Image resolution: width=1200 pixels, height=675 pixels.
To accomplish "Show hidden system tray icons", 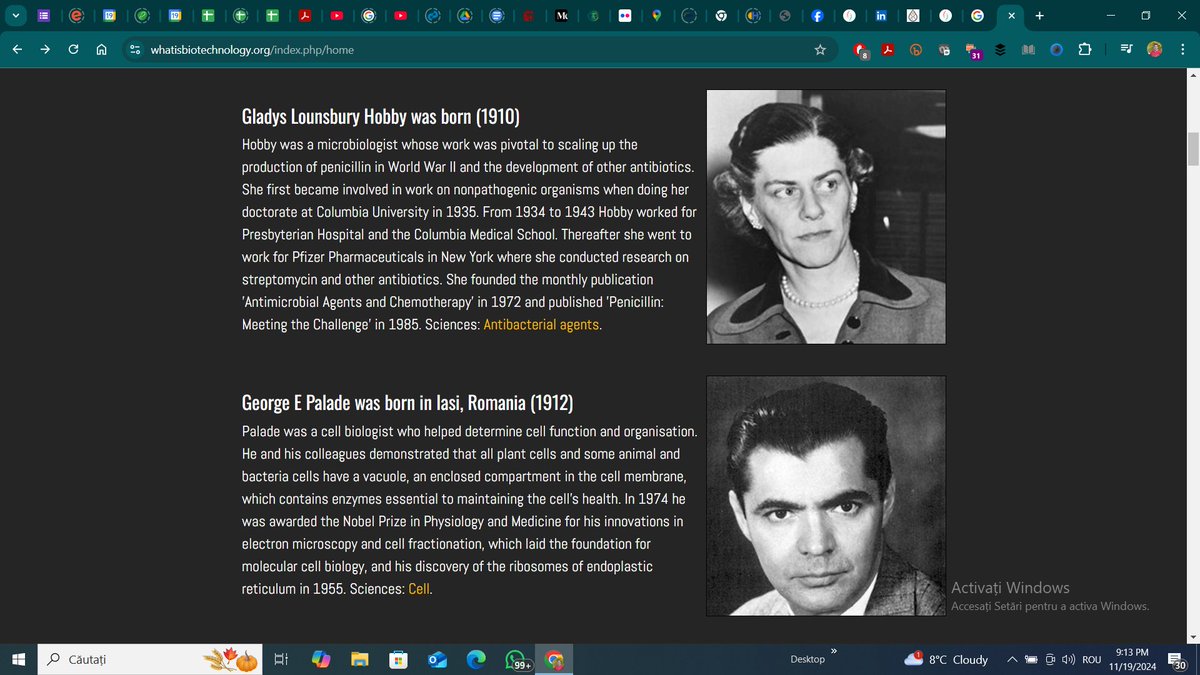I will pyautogui.click(x=1012, y=659).
